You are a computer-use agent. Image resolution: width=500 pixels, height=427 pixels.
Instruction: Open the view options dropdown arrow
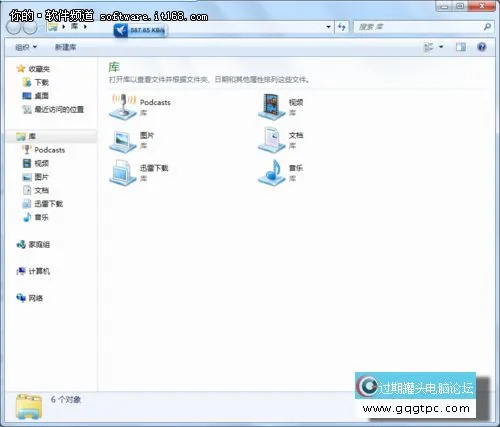click(441, 47)
